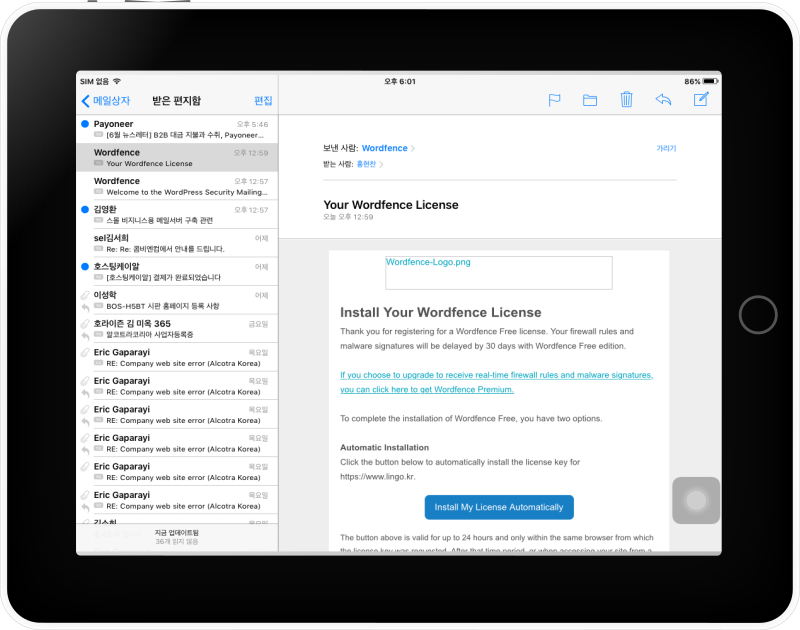This screenshot has width=800, height=630.
Task: Go back to 메일상자 mailboxes
Action: click(106, 100)
